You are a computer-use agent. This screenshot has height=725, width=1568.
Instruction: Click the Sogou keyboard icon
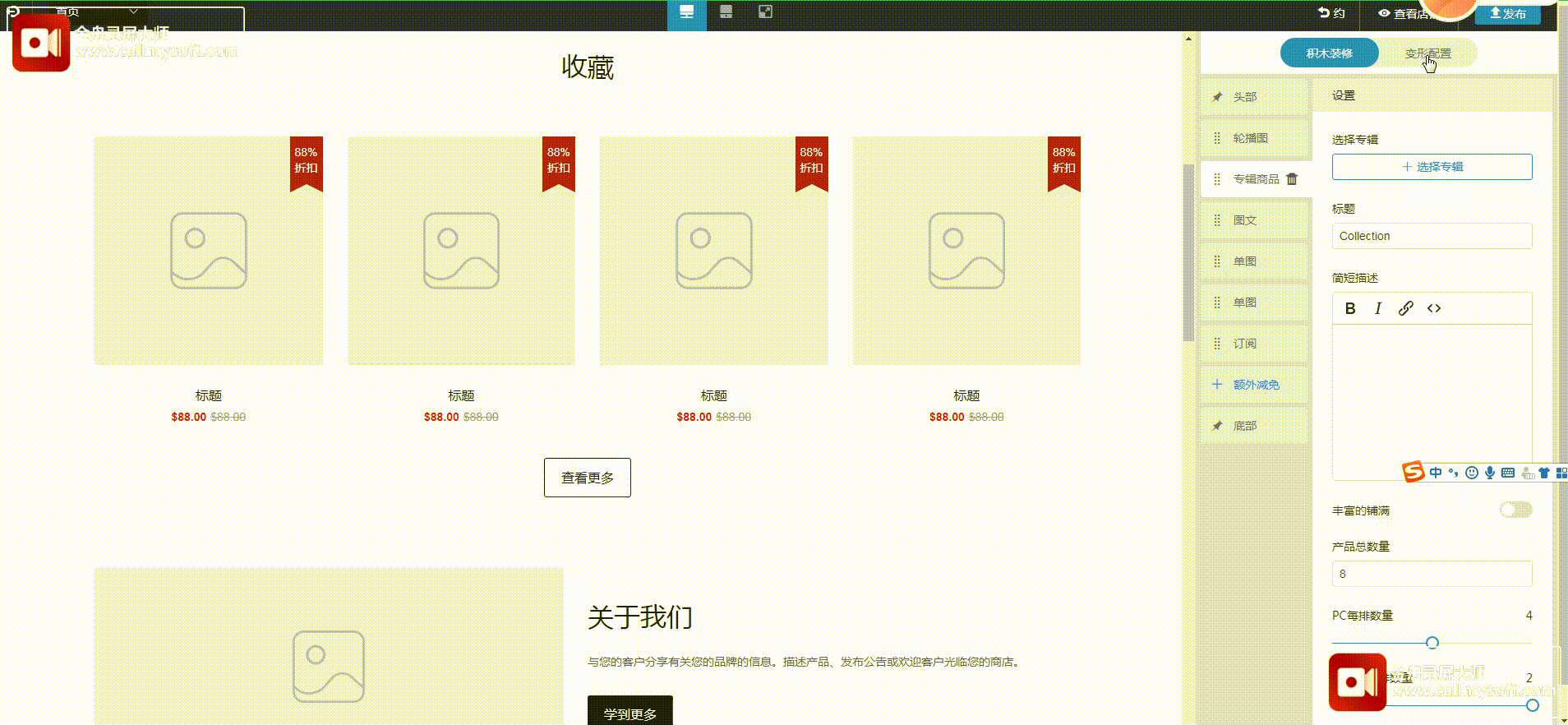click(1508, 473)
